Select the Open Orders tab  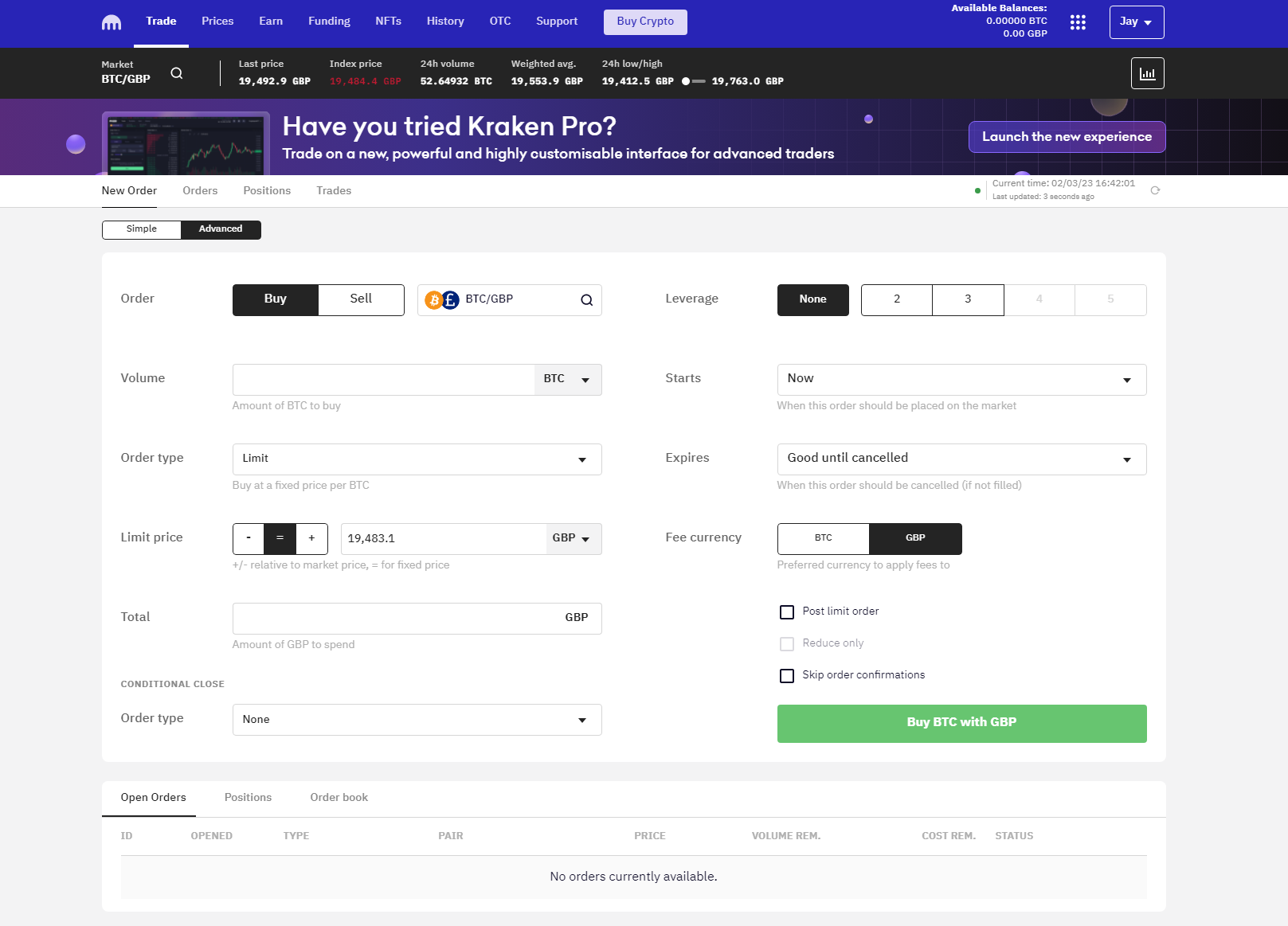(x=154, y=798)
